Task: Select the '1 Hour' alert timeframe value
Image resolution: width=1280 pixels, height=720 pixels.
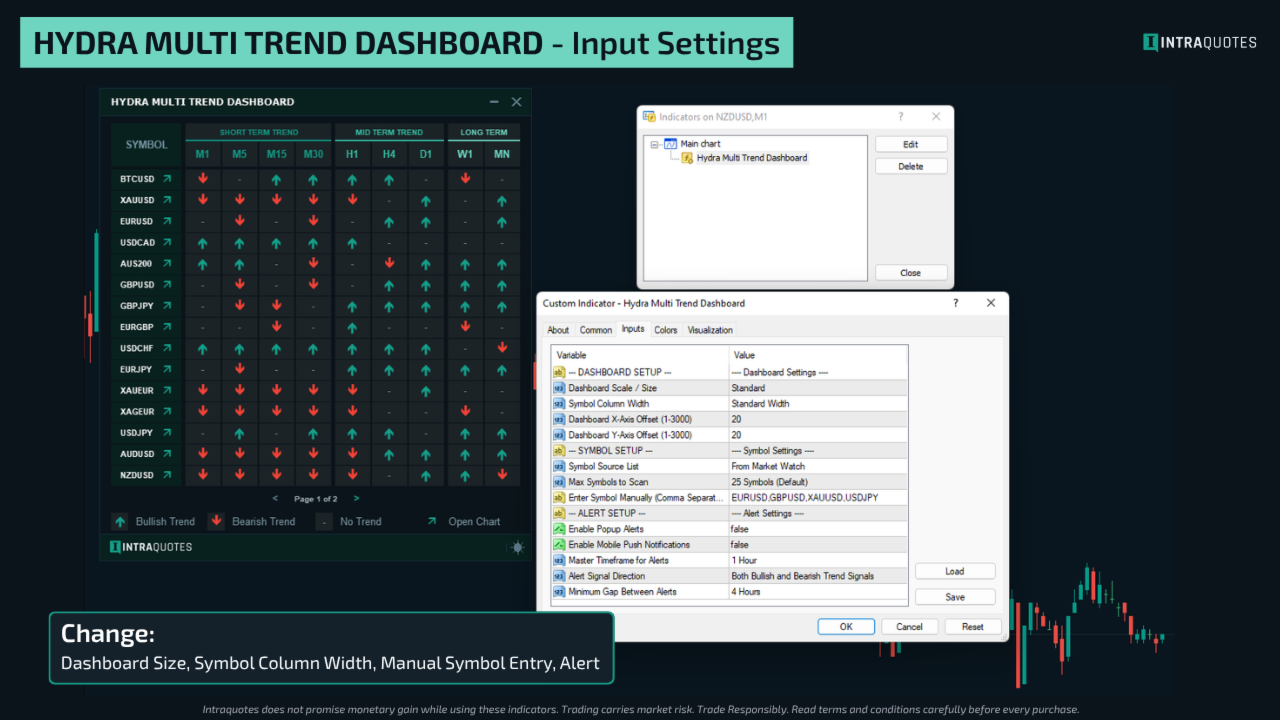Action: (818, 560)
